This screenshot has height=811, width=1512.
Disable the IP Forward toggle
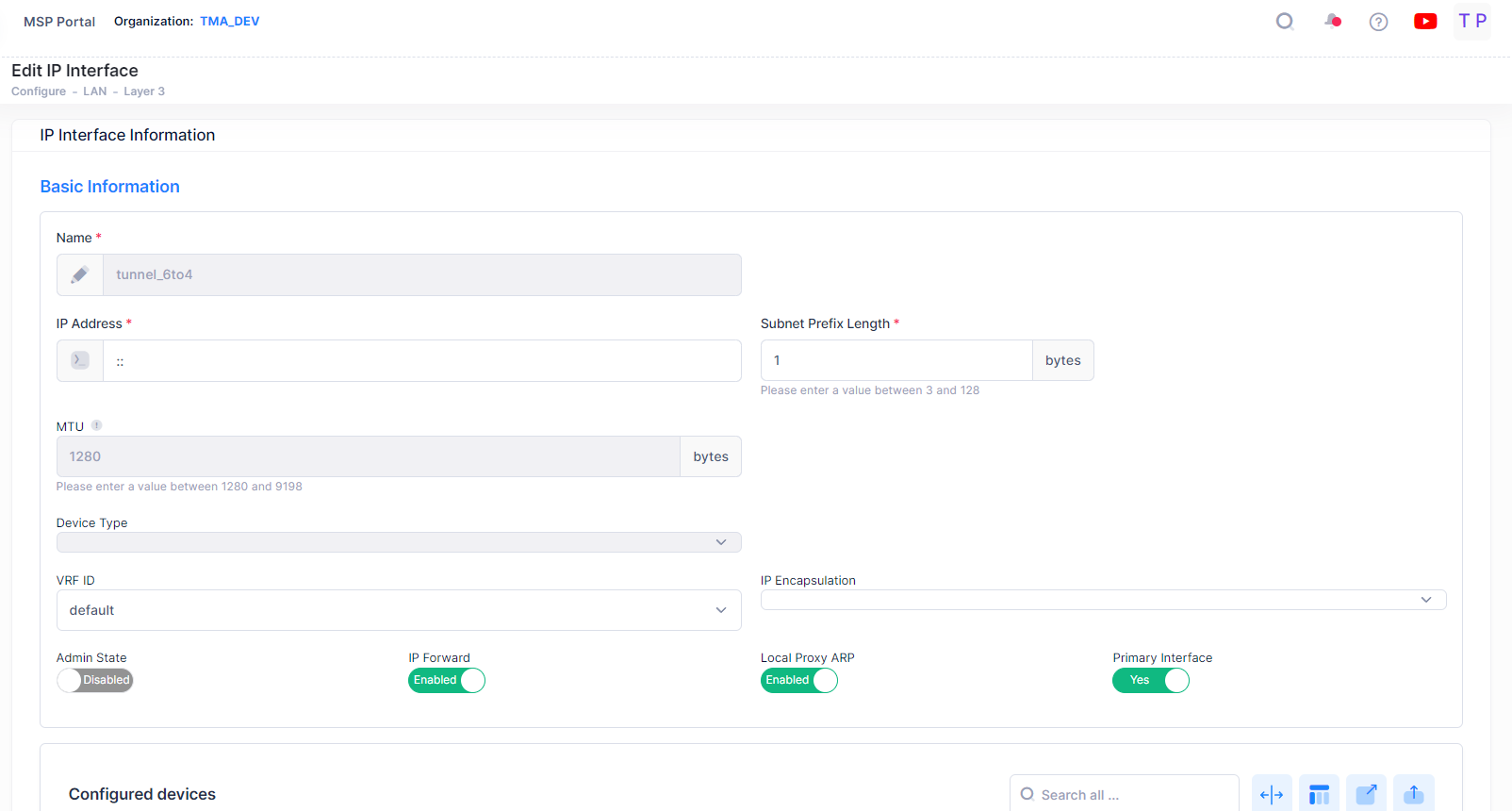point(447,680)
